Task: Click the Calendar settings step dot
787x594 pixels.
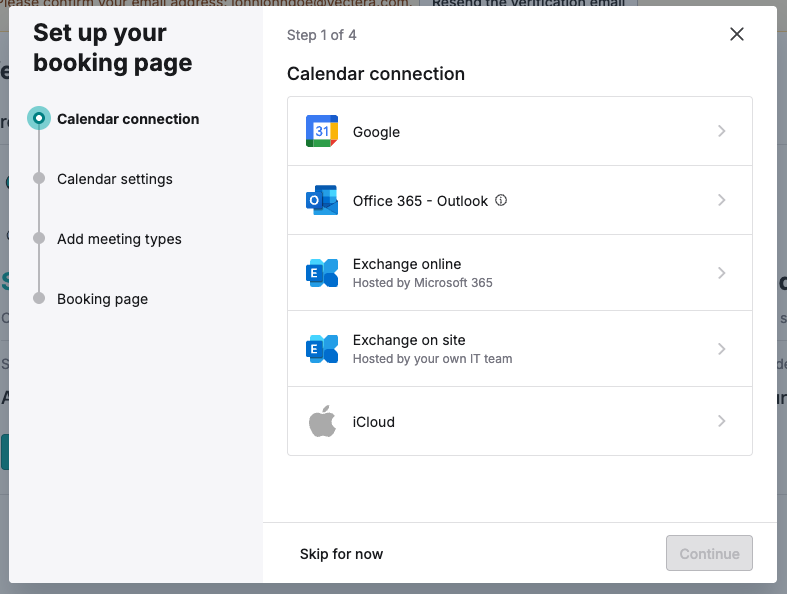Action: coord(39,178)
